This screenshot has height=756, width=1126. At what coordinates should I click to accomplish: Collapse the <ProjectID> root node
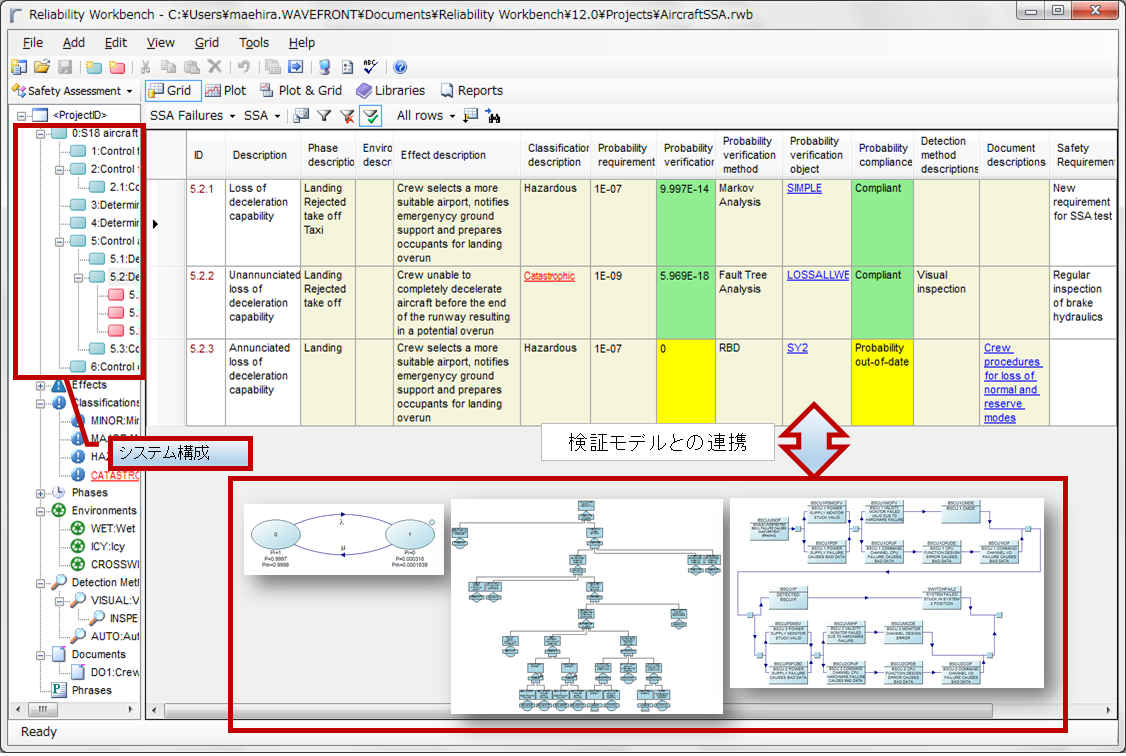[x=22, y=116]
